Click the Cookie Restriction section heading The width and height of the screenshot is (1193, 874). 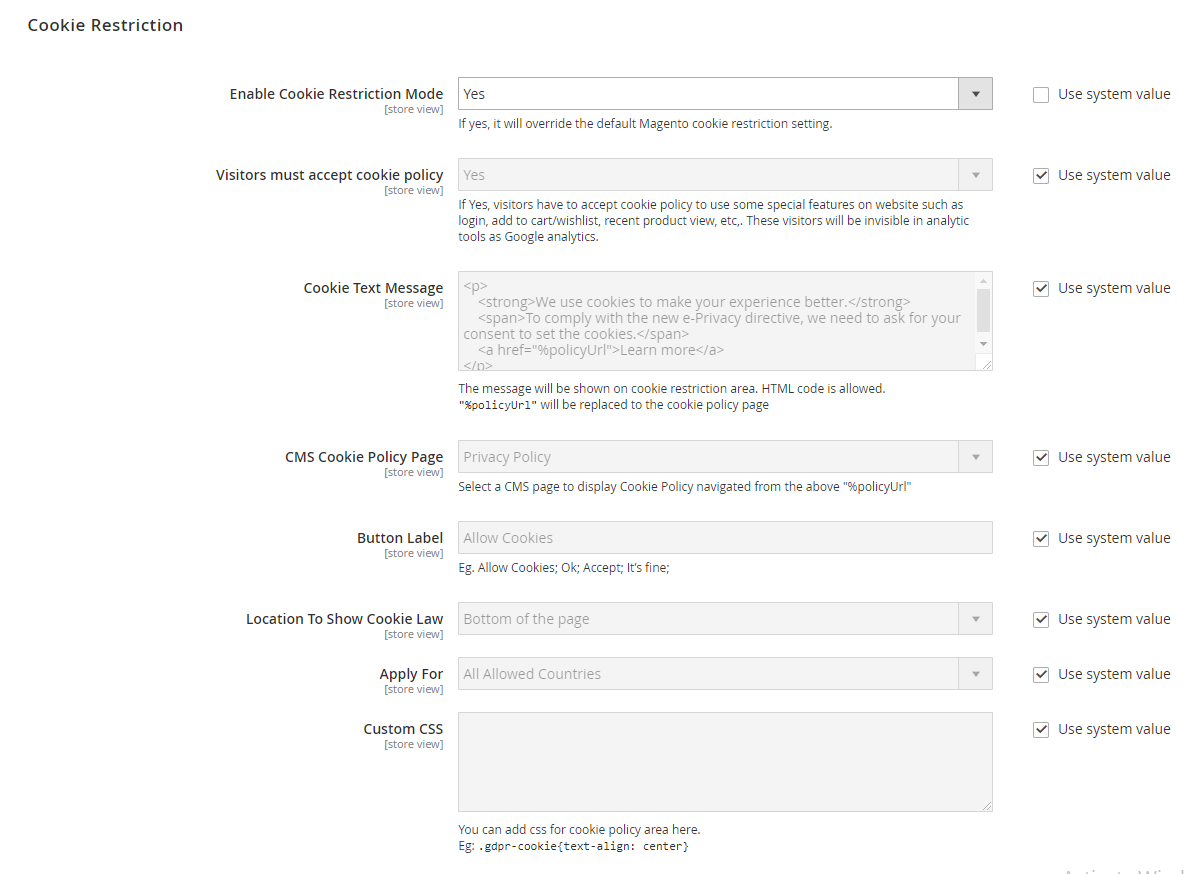pyautogui.click(x=105, y=25)
